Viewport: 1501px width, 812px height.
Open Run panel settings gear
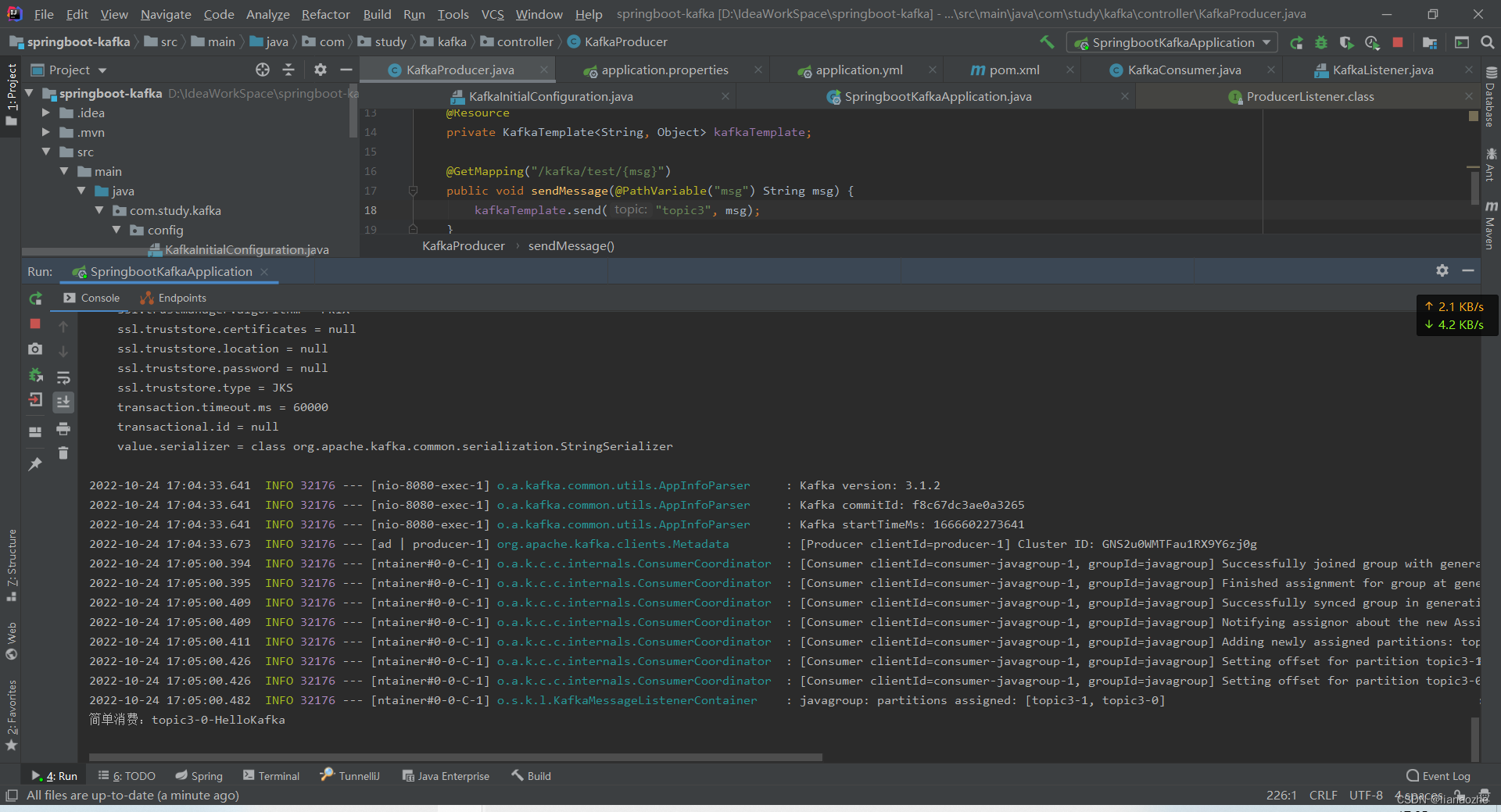(1442, 270)
